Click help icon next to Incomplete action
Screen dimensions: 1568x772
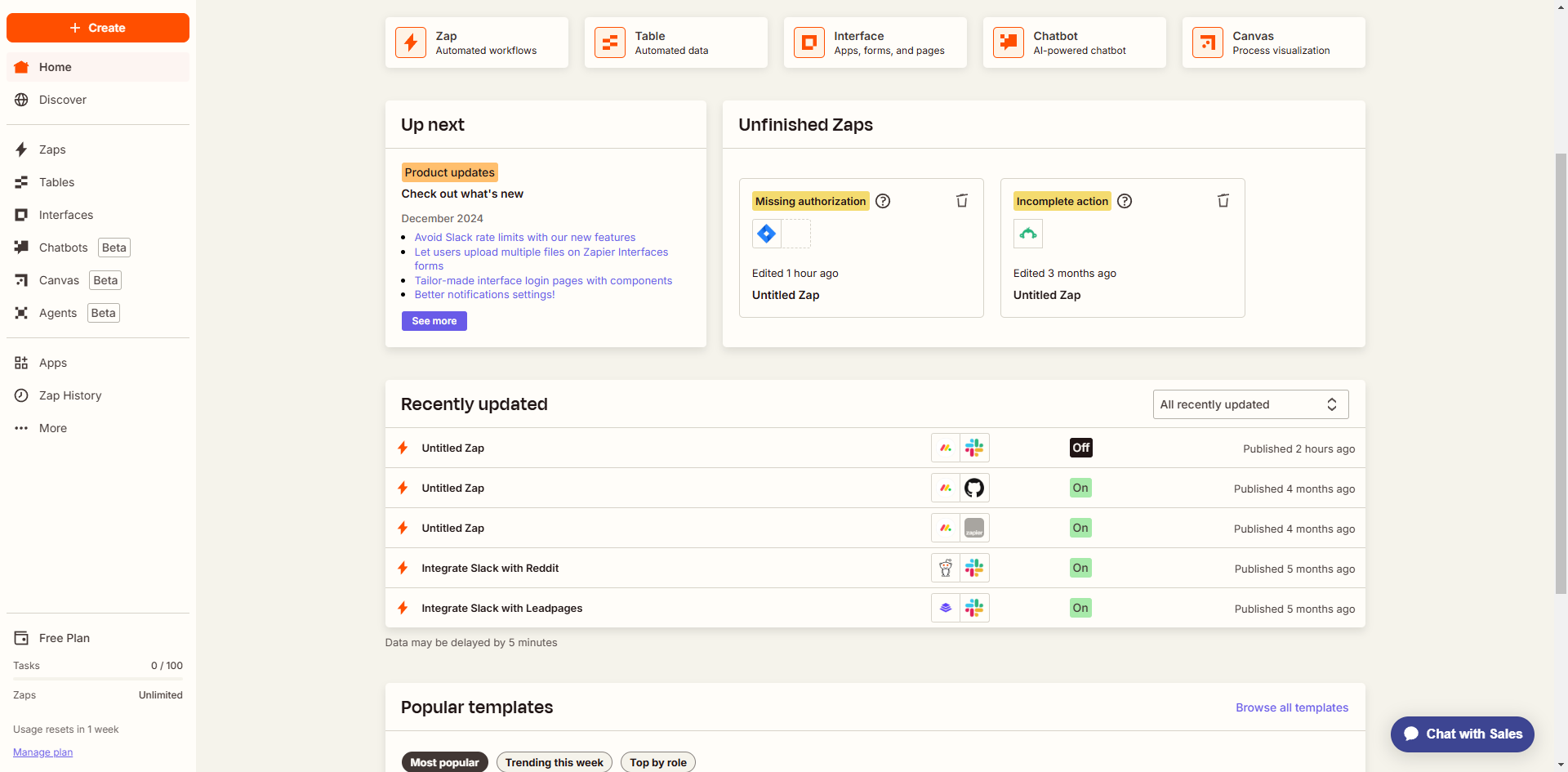click(x=1125, y=201)
